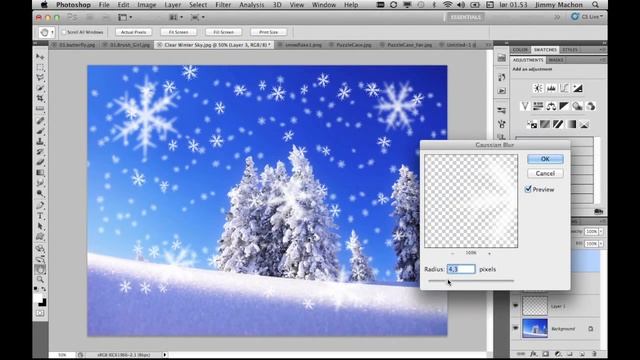The height and width of the screenshot is (360, 640).
Task: Click the foreground color swatch
Action: (38, 298)
